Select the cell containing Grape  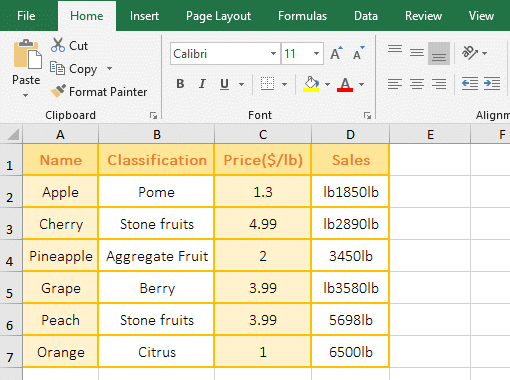coord(60,288)
